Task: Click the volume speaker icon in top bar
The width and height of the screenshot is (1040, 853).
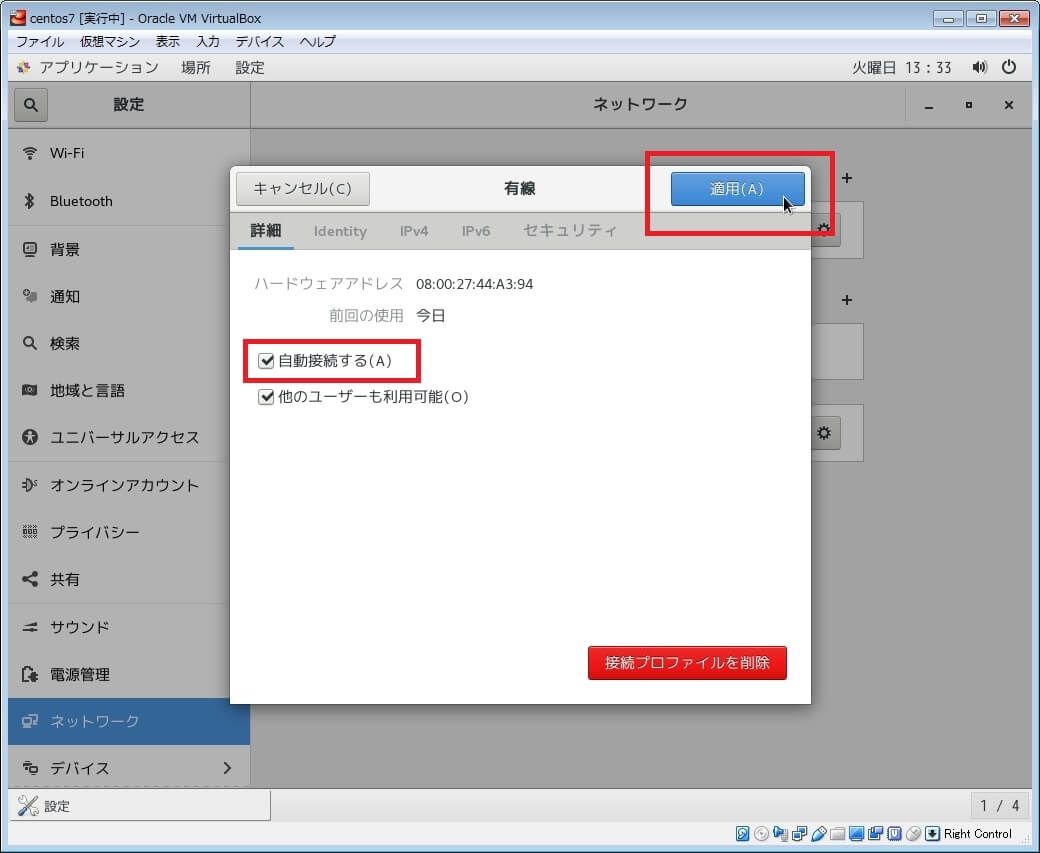Action: pos(980,67)
